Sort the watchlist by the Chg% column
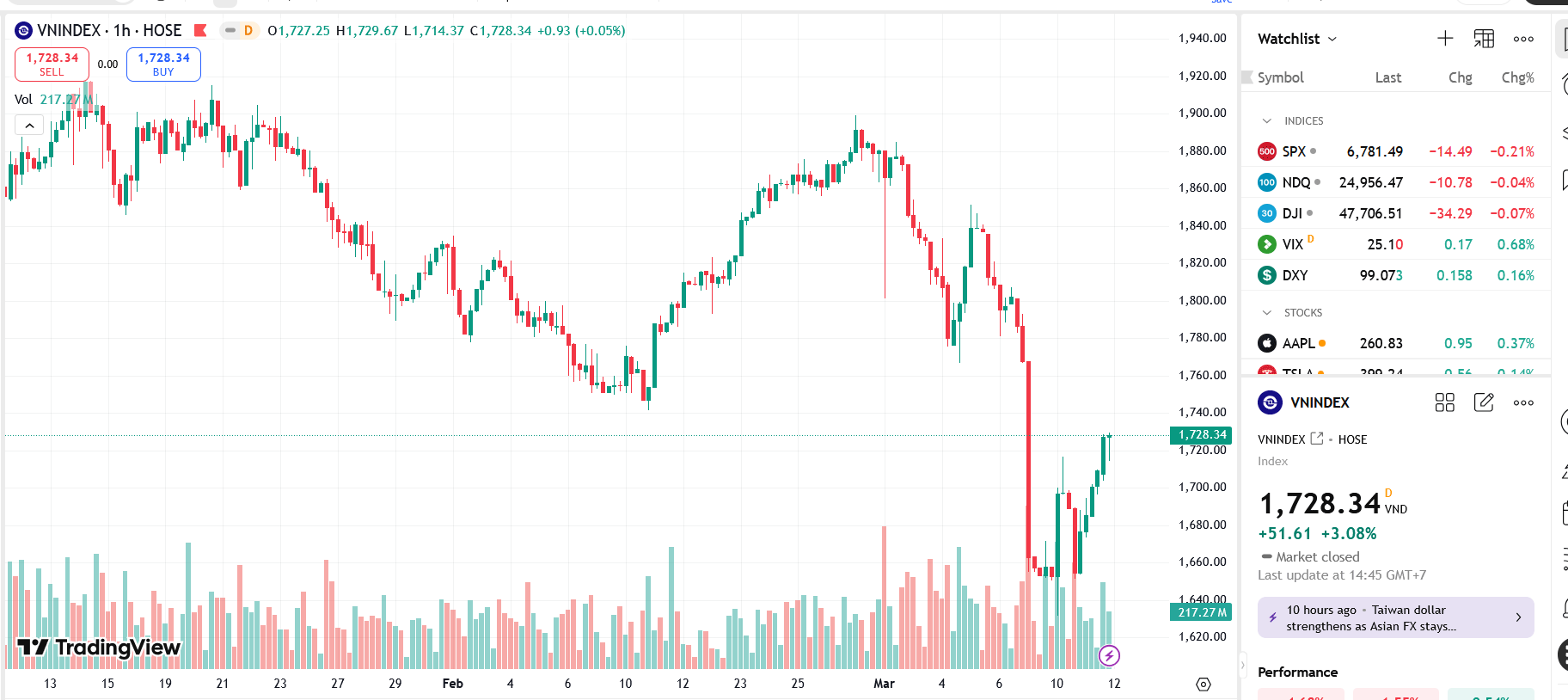1568x700 pixels. pos(1517,77)
